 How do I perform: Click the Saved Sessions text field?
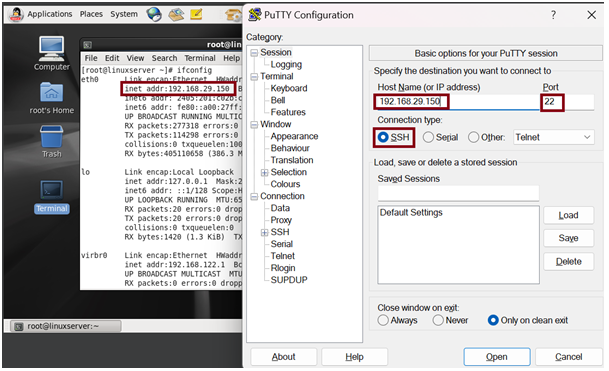pos(458,193)
